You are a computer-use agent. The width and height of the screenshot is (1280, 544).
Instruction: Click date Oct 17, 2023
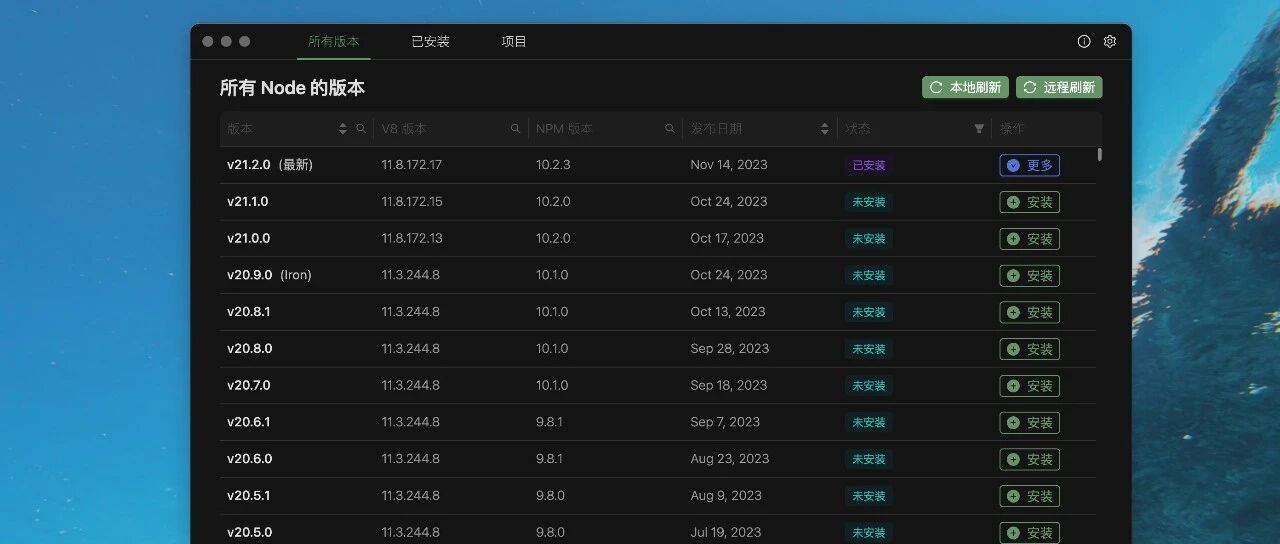[727, 239]
